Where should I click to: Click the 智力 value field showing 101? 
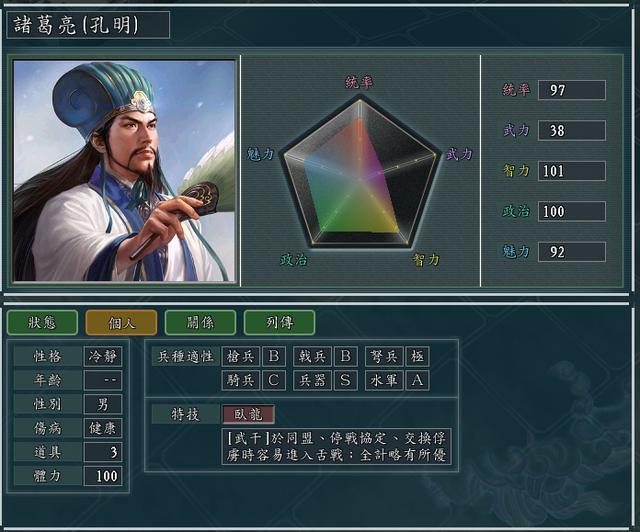coord(572,171)
